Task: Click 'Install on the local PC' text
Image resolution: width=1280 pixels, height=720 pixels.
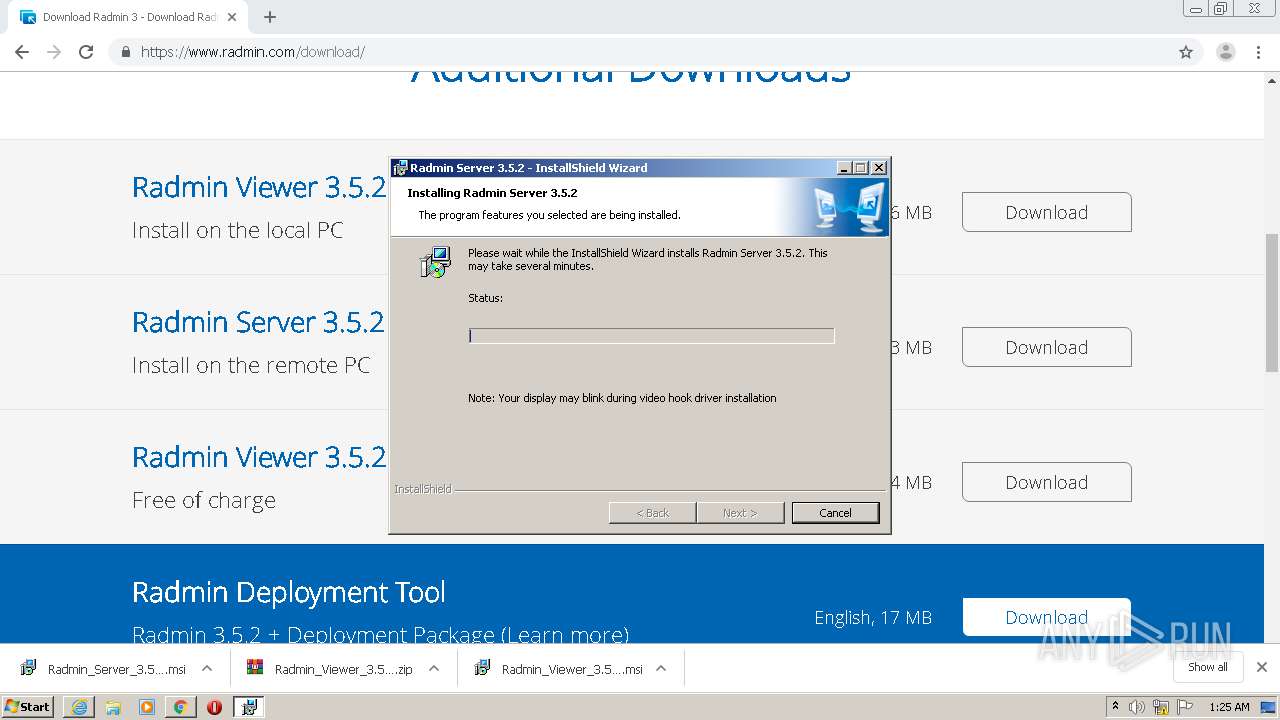Action: point(238,230)
